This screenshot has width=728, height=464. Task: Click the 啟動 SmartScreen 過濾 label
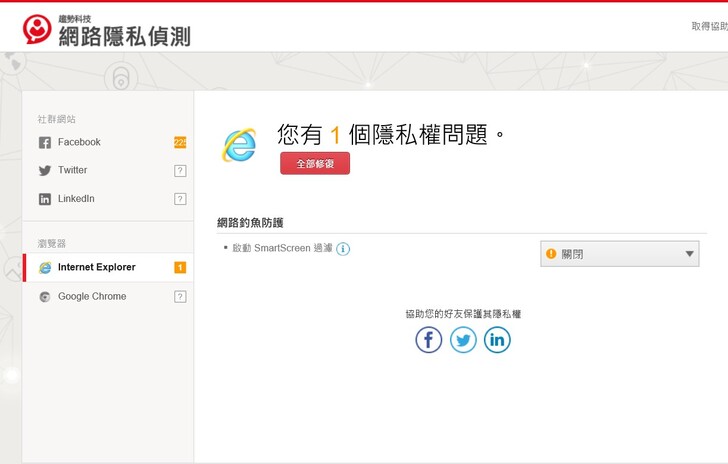click(x=282, y=248)
